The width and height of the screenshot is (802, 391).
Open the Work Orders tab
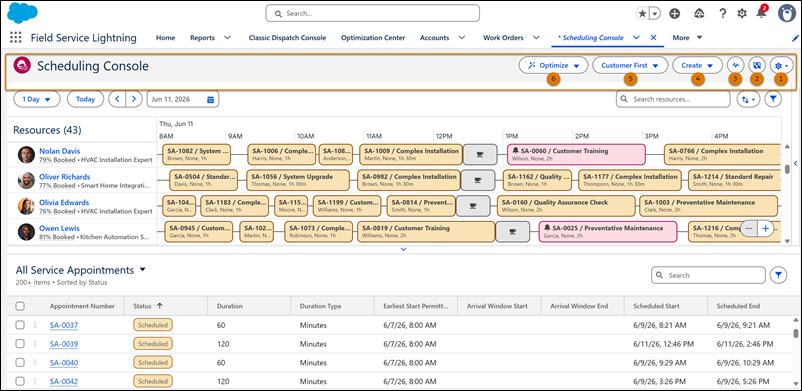[503, 37]
